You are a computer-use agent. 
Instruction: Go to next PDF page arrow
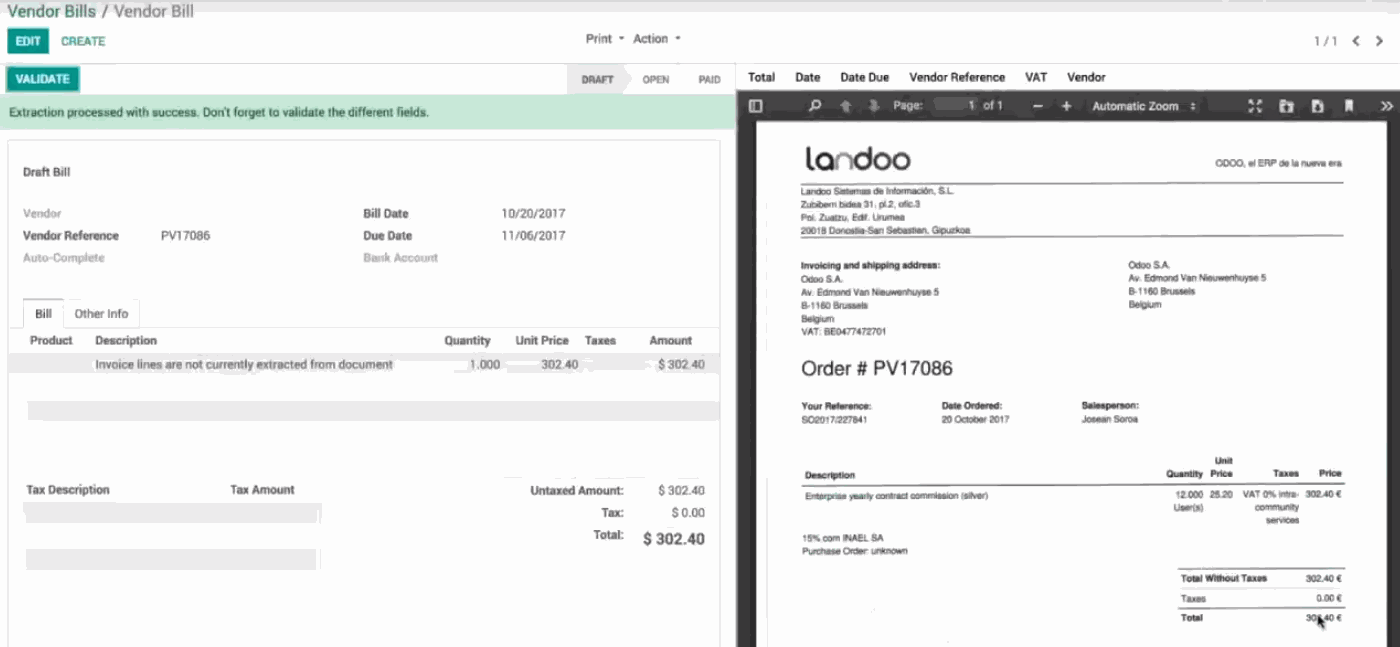coord(874,106)
